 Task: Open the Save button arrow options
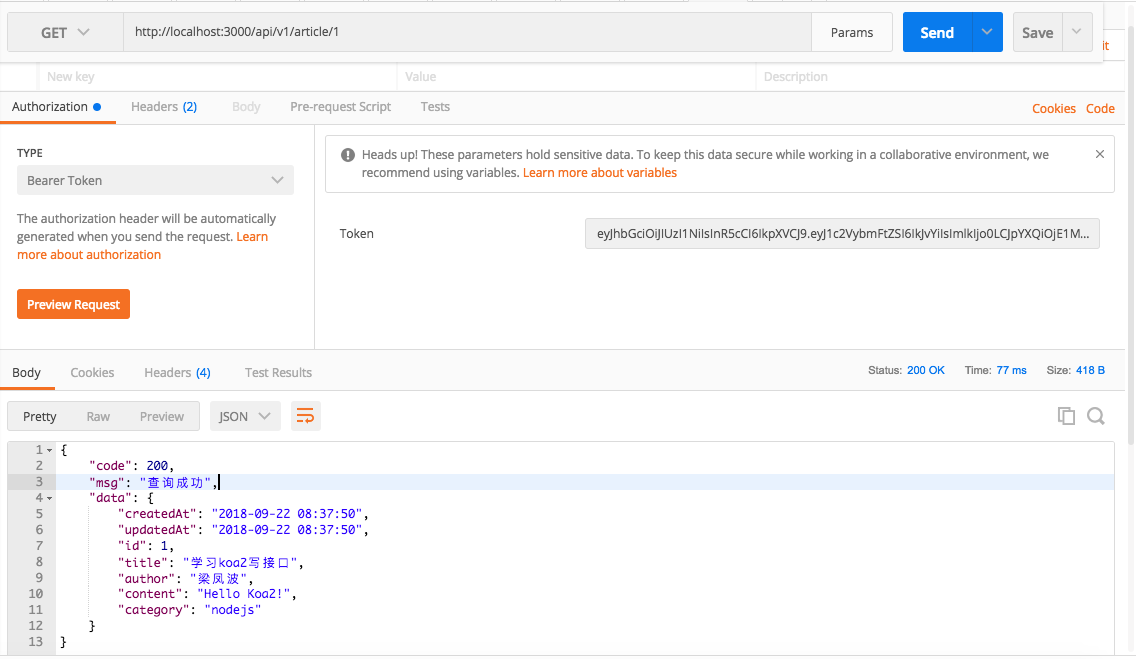coord(1077,32)
